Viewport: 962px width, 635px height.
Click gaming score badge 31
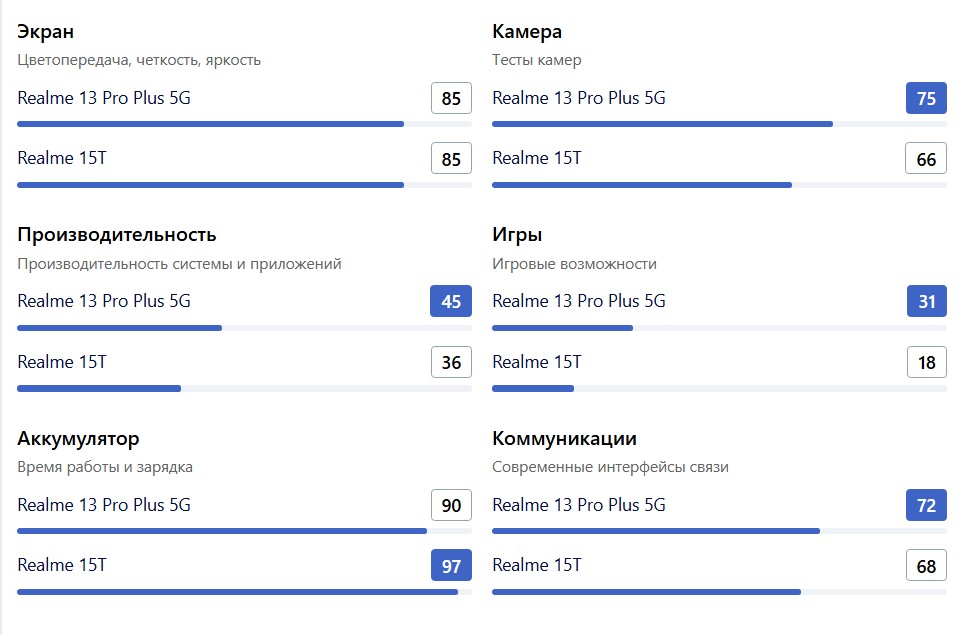[x=926, y=301]
